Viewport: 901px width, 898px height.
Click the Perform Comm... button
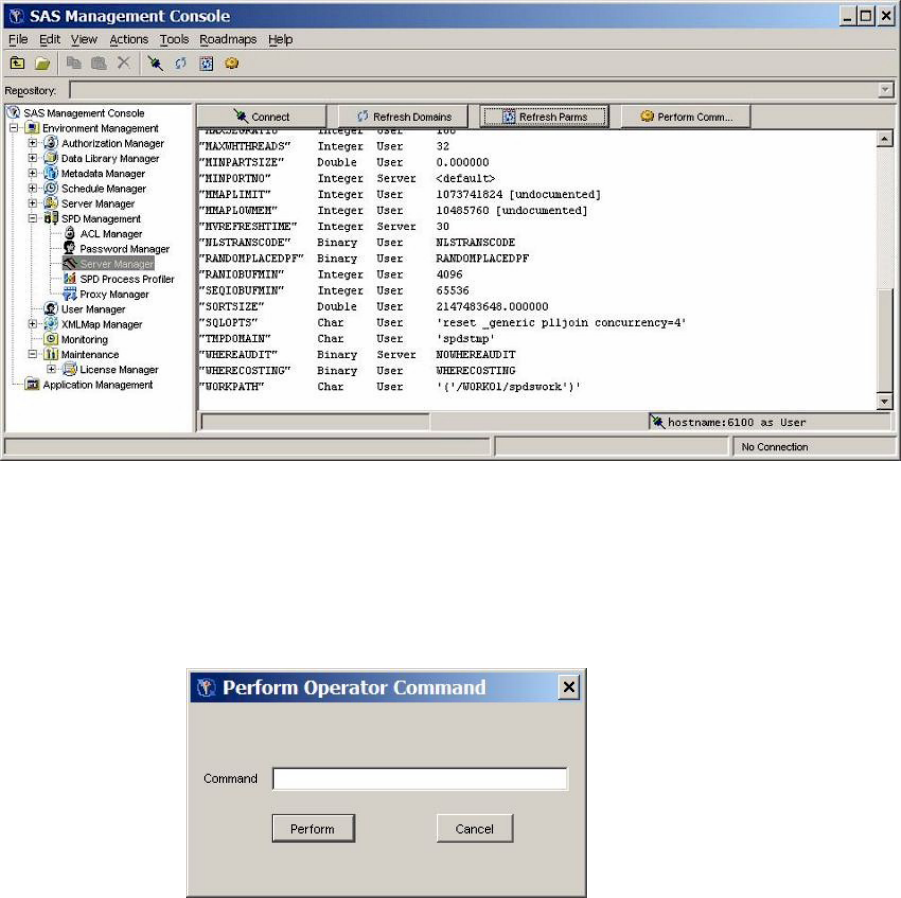click(x=686, y=117)
